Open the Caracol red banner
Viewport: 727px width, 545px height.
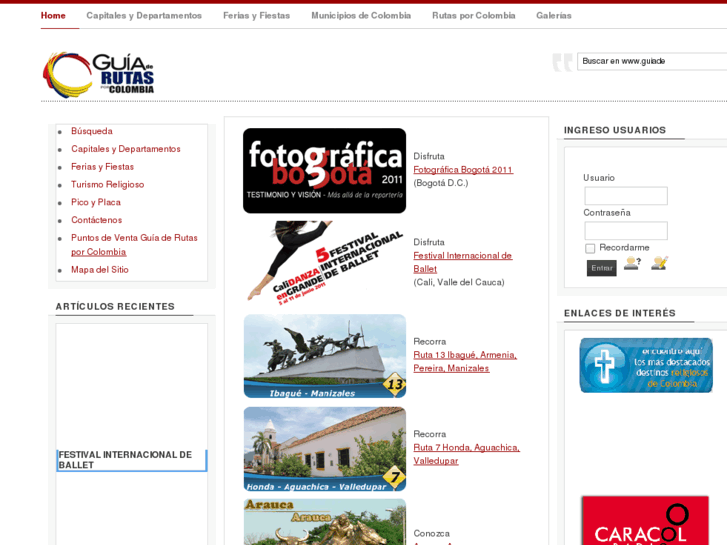pos(645,520)
